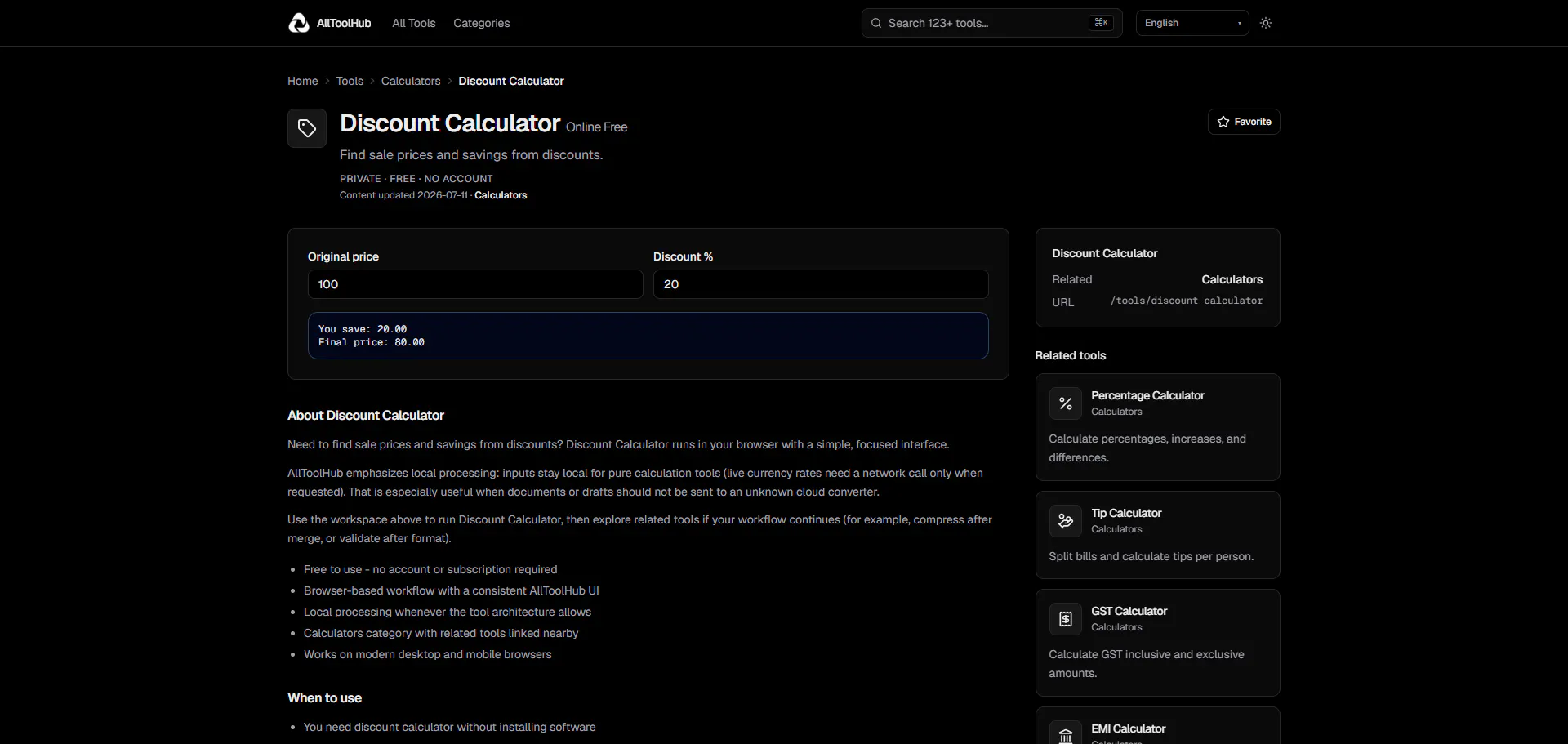
Task: Click 'Calculate GST inclusive and exclusive' description
Action: tap(1147, 663)
